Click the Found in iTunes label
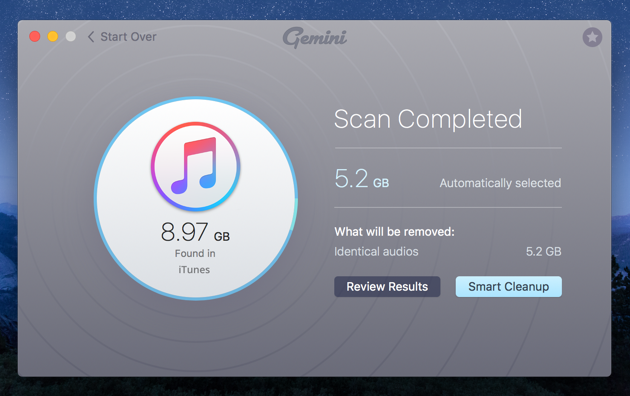The image size is (630, 396). coord(195,261)
